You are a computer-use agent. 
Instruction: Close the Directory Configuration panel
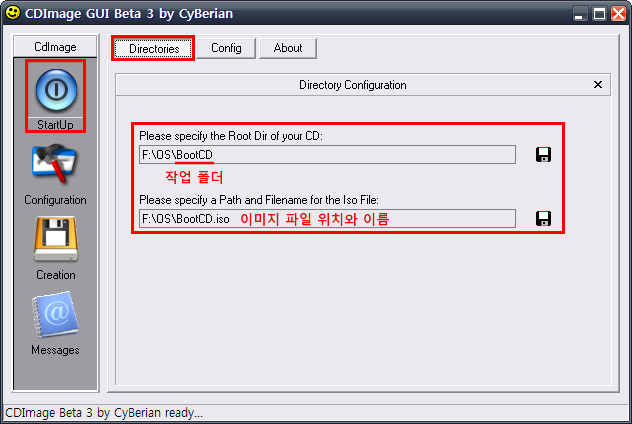pyautogui.click(x=598, y=85)
